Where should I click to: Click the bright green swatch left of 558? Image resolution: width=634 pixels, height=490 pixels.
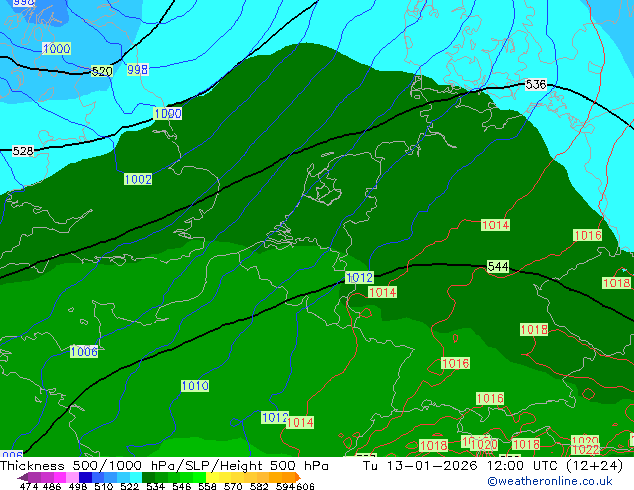(199, 477)
